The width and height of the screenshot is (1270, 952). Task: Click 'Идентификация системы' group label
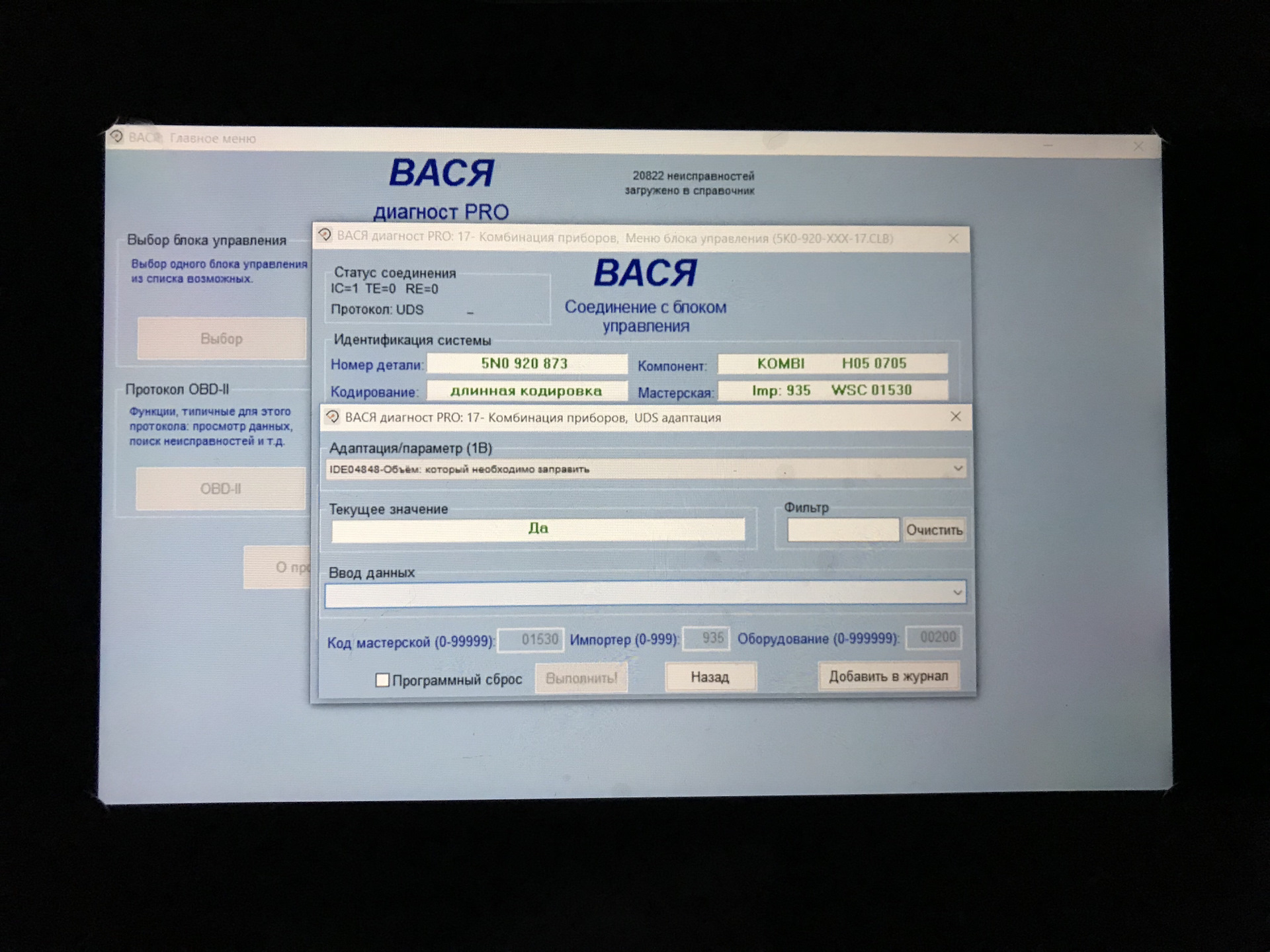click(x=412, y=340)
